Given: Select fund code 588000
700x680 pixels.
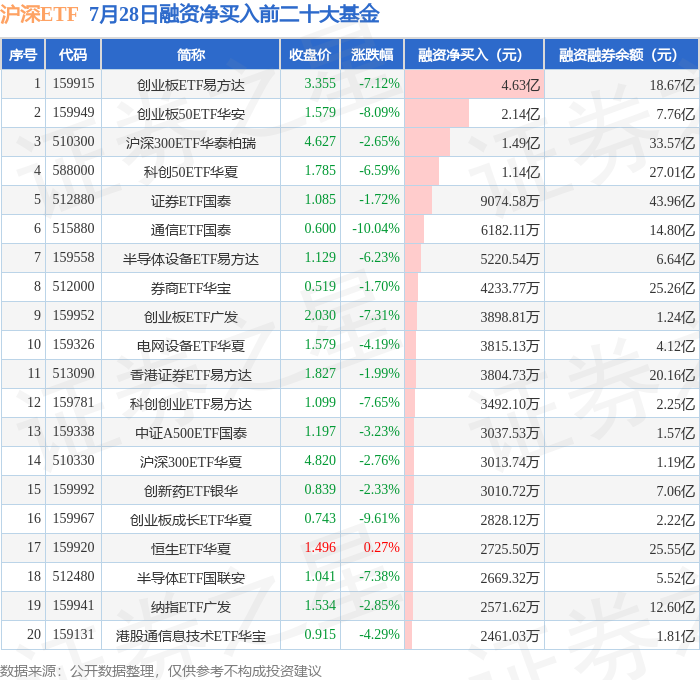Looking at the screenshot, I should pos(73,171).
